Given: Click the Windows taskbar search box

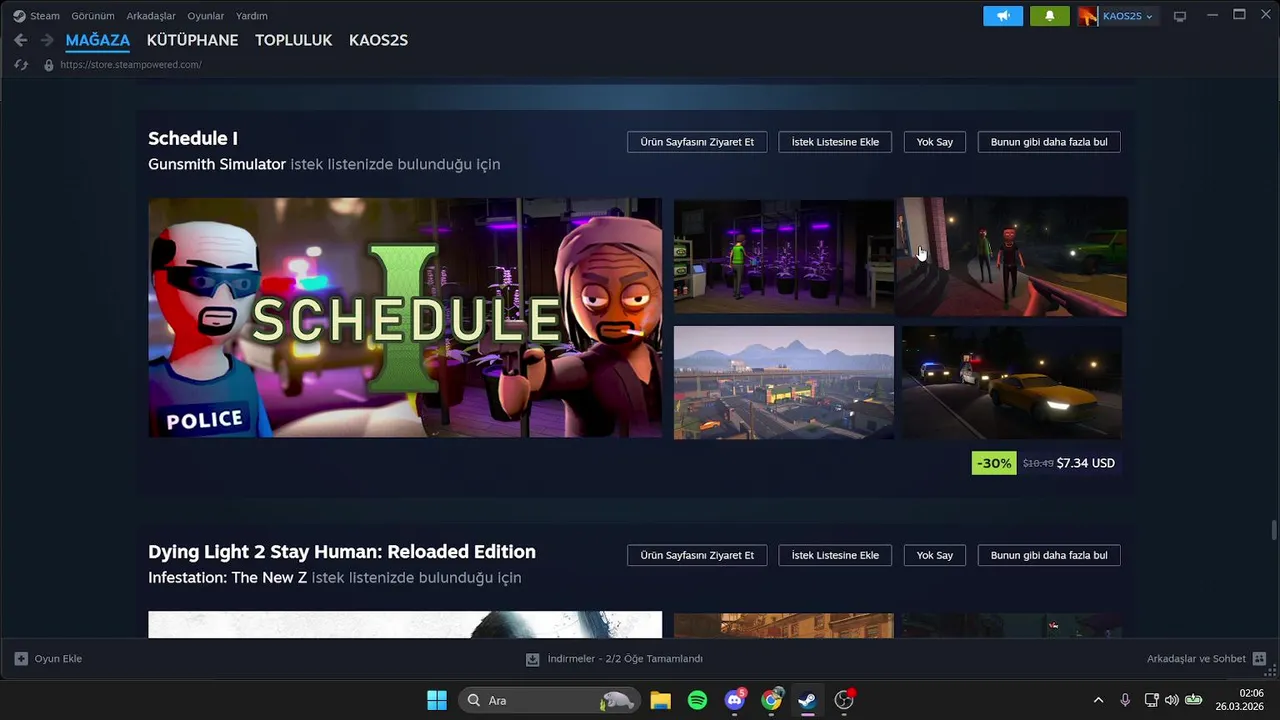Looking at the screenshot, I should click(549, 700).
